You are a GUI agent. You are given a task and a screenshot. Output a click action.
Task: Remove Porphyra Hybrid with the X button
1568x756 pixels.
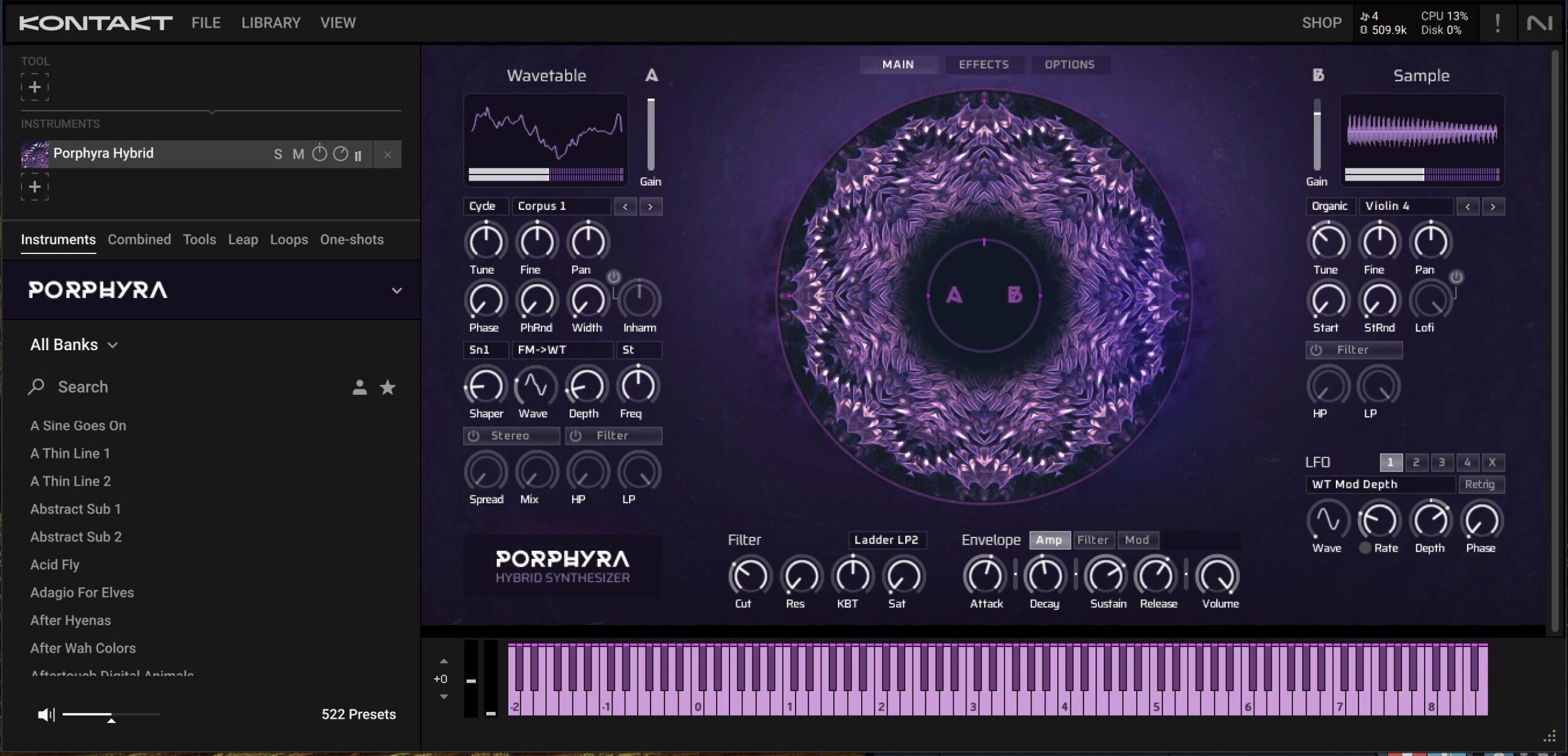(x=388, y=155)
